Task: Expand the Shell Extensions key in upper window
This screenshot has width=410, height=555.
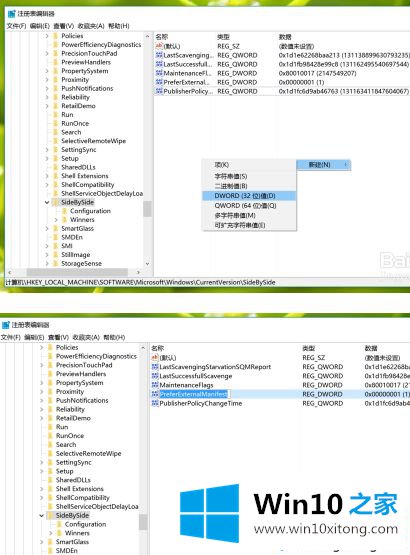Action: coord(47,176)
